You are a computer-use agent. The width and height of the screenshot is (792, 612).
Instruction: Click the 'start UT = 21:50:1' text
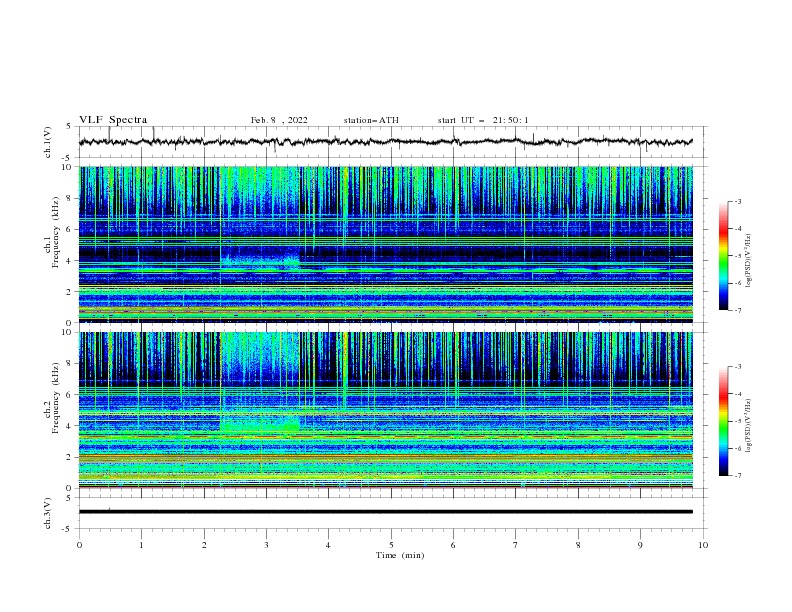483,120
